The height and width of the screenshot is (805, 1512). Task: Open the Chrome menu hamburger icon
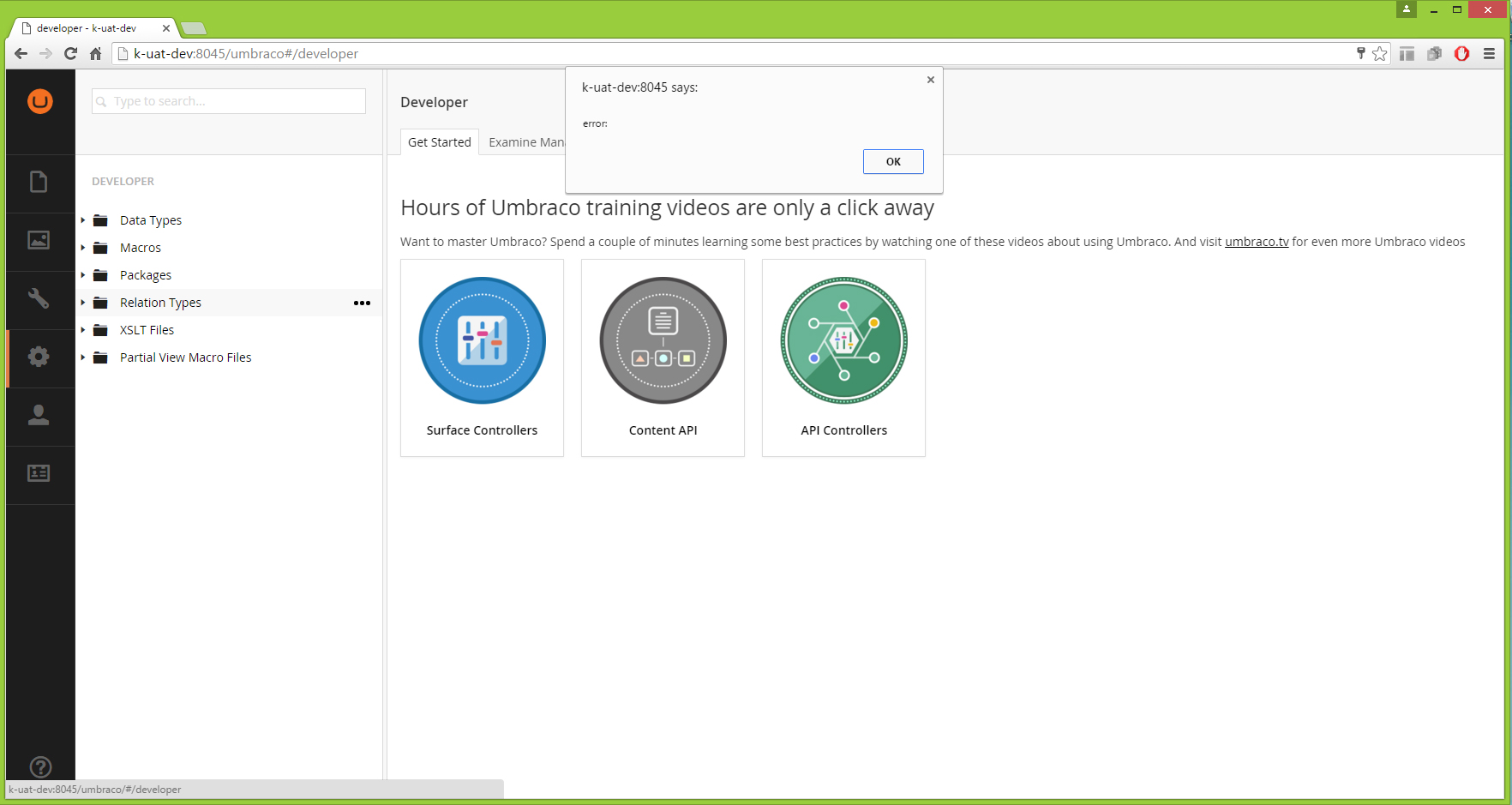click(x=1490, y=53)
